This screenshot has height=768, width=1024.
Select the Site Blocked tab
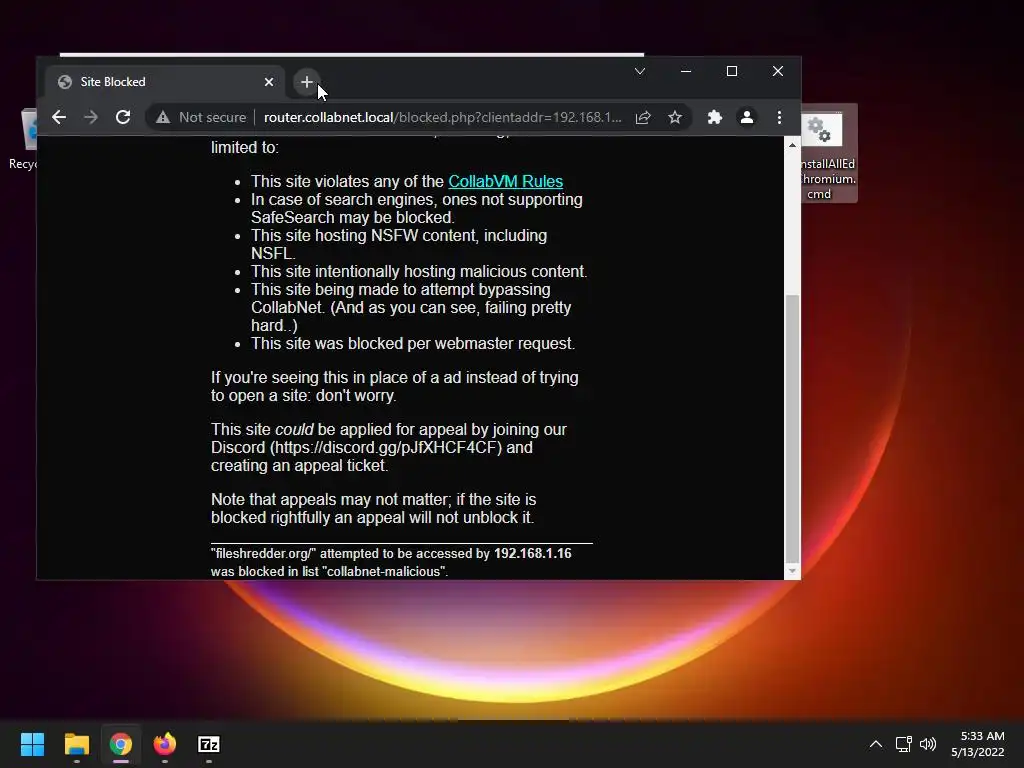pyautogui.click(x=163, y=82)
